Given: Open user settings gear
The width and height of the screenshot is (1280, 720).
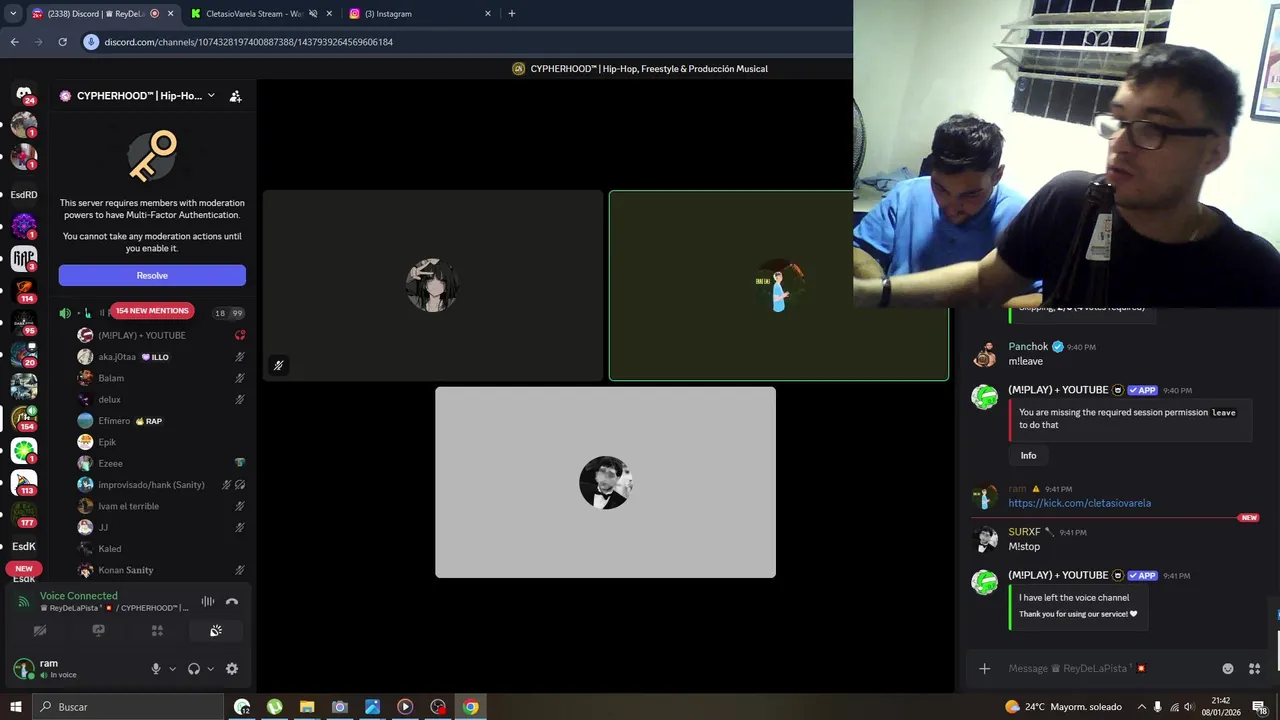Looking at the screenshot, I should pyautogui.click(x=232, y=669).
